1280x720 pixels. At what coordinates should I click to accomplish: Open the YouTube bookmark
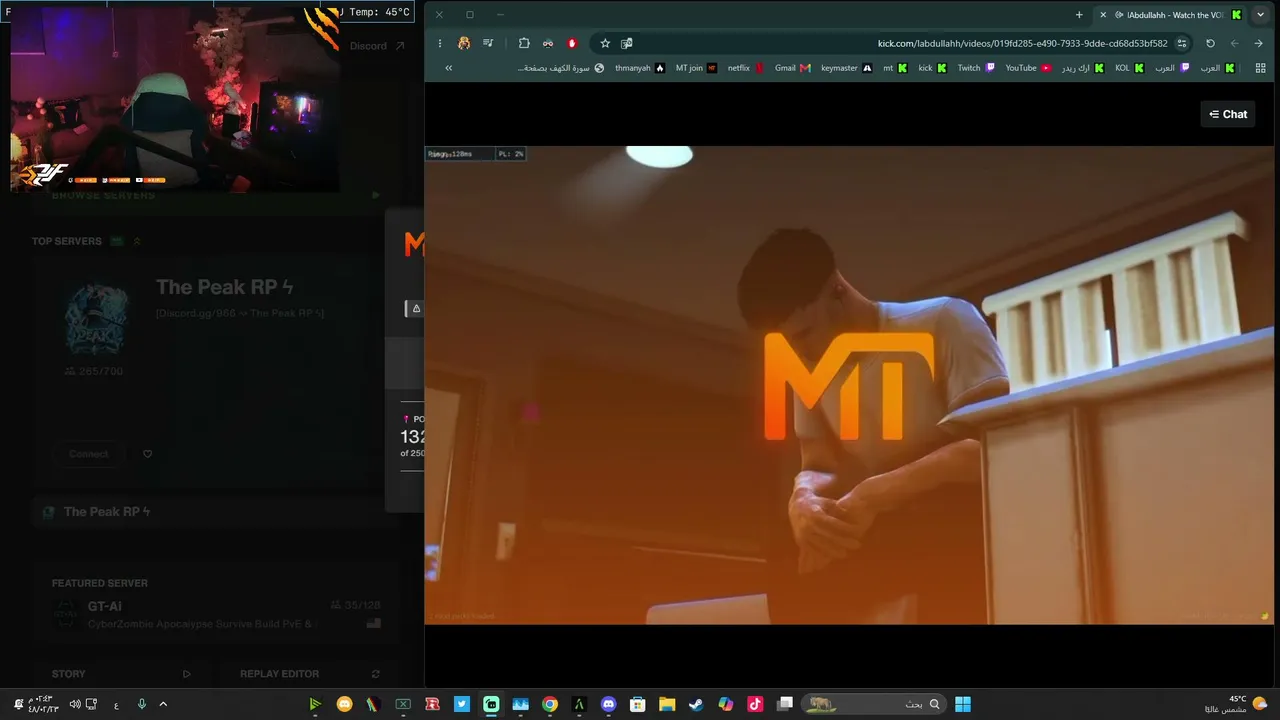point(1028,68)
